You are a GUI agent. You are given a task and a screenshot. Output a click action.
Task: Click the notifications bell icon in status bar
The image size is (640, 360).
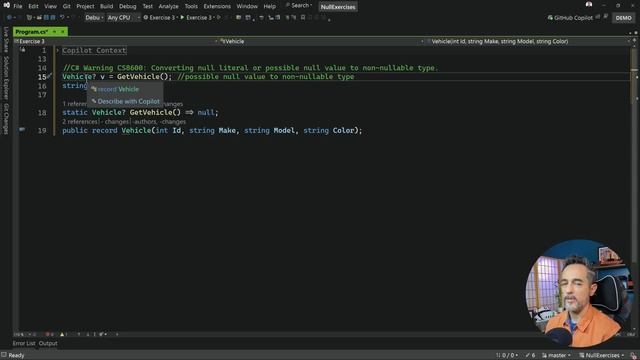pos(633,356)
